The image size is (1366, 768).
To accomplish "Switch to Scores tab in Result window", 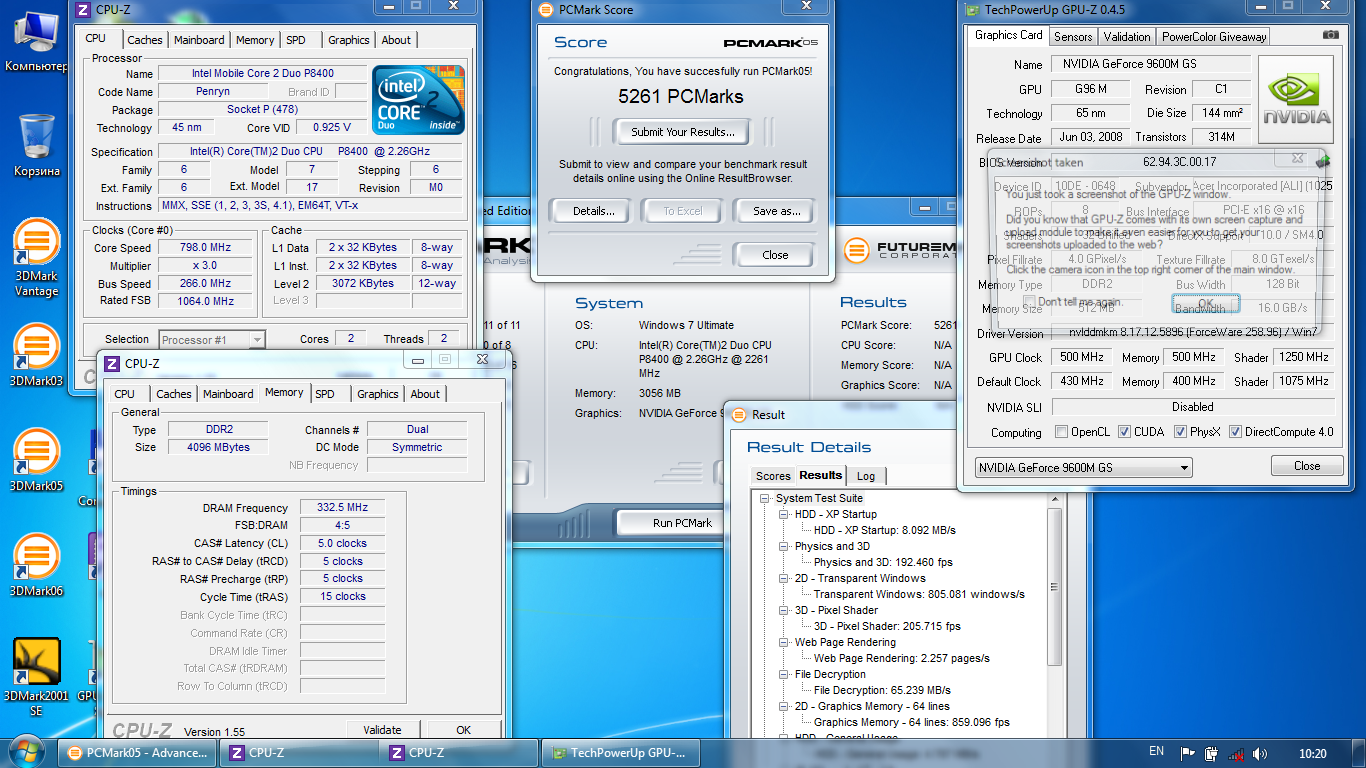I will click(773, 476).
